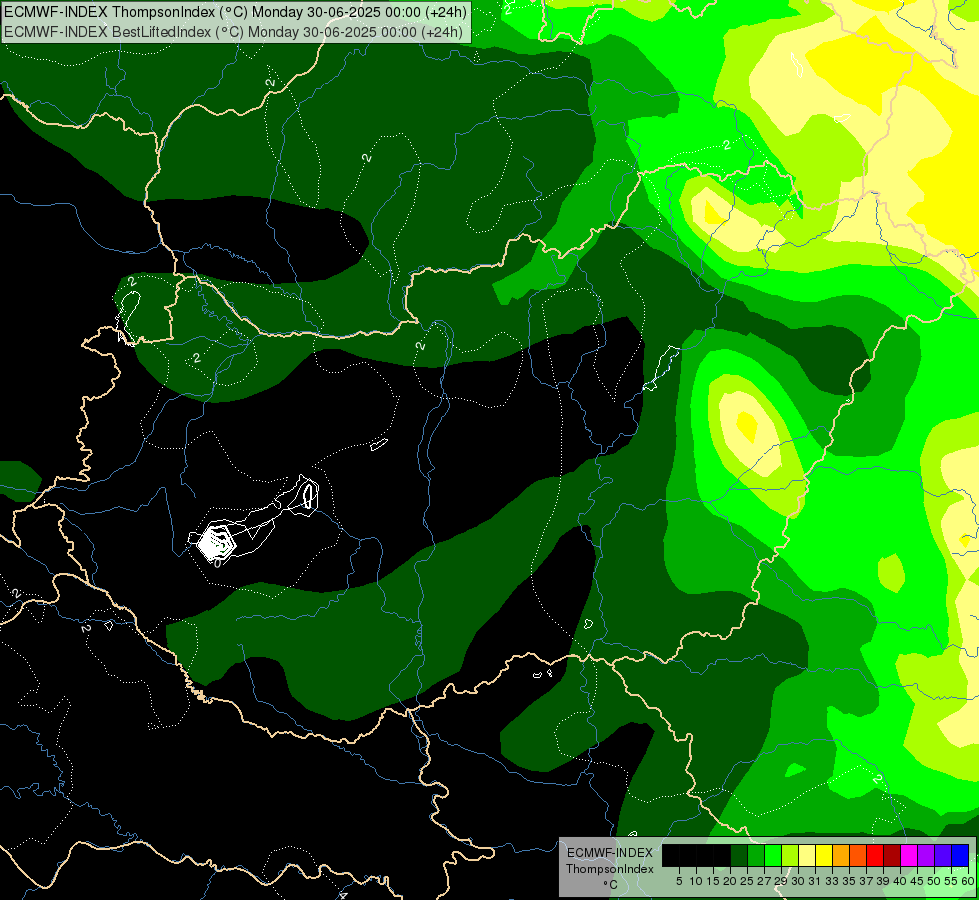The image size is (979, 900).
Task: Click the legend value 40
Action: coord(900,881)
